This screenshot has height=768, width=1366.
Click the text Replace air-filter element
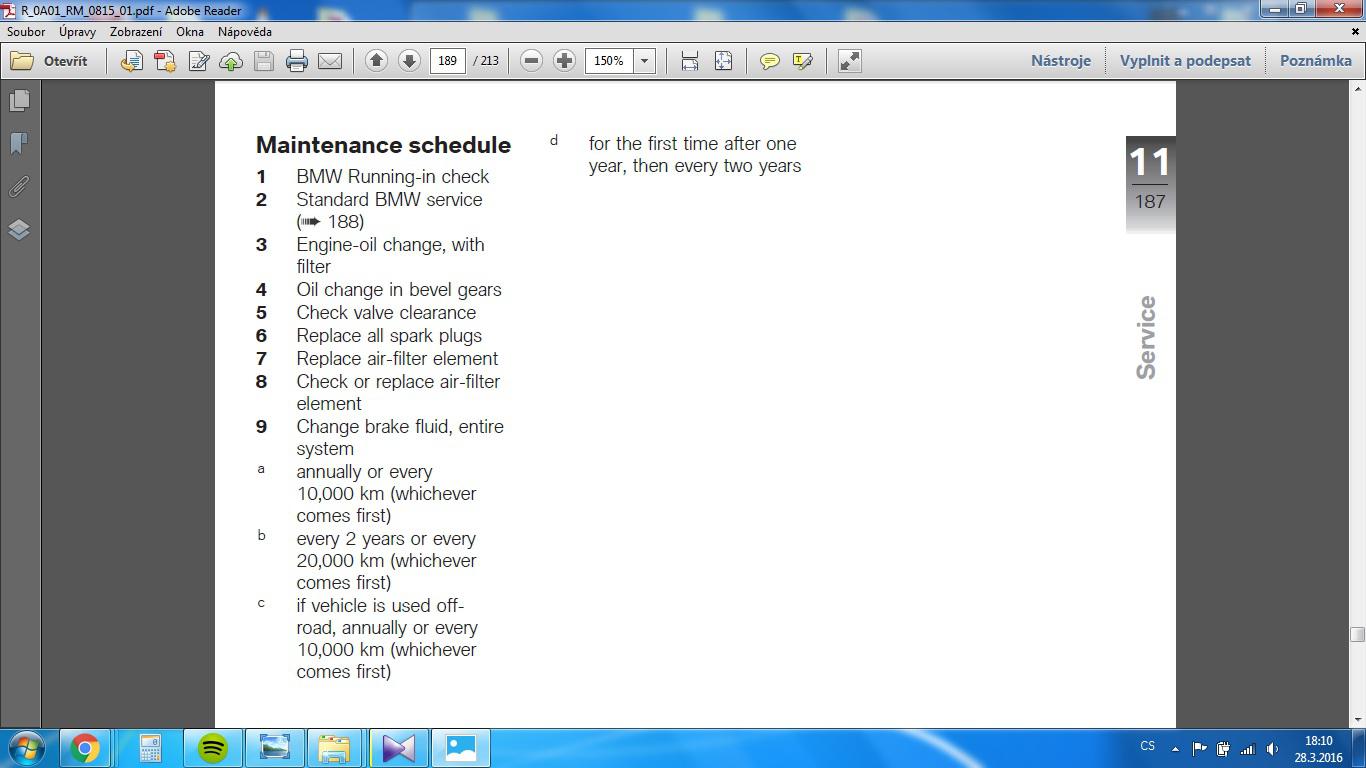(397, 359)
